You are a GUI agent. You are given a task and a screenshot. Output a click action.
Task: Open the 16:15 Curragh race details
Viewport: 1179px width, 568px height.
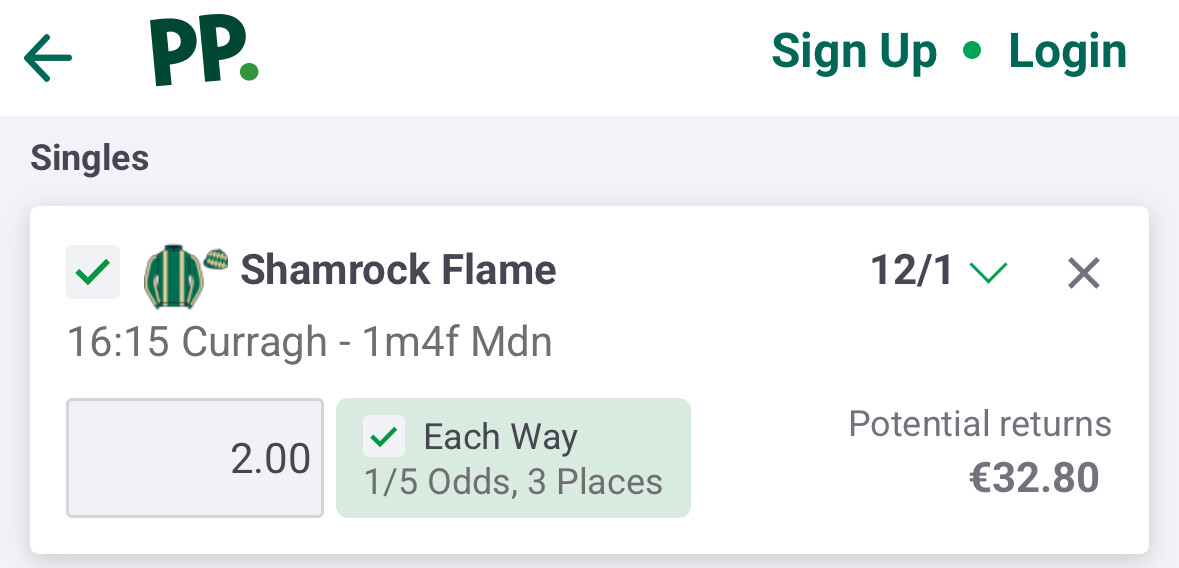[x=309, y=343]
